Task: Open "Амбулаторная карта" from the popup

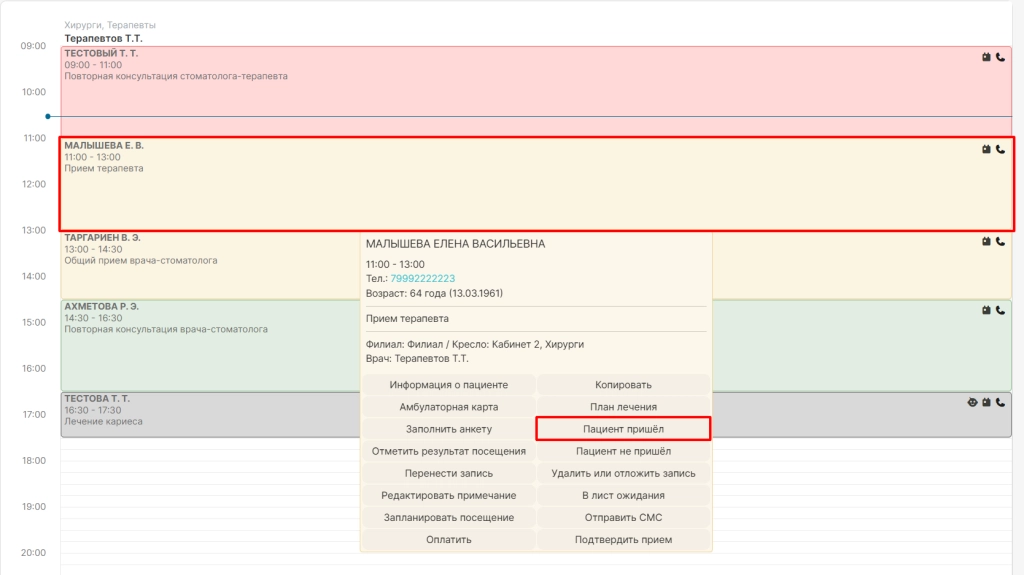Action: 449,406
